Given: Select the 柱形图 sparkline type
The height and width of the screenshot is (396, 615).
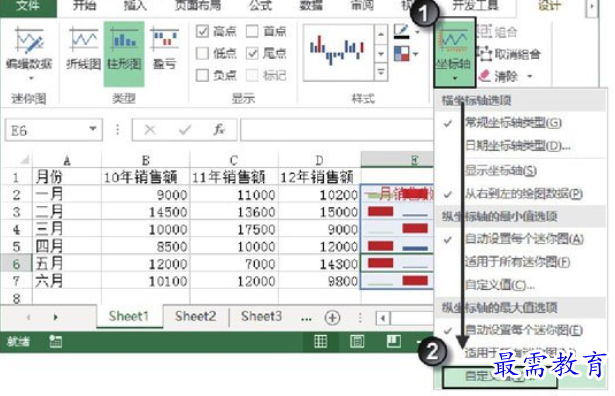Looking at the screenshot, I should coord(124,53).
